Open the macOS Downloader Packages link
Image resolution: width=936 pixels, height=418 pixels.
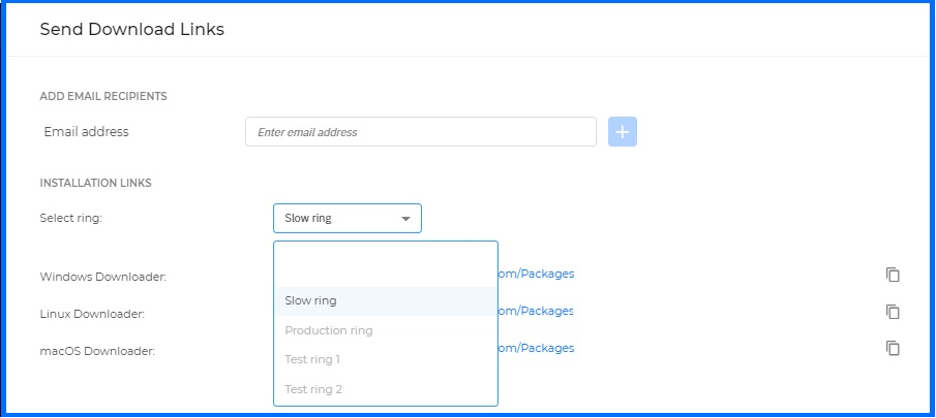536,348
